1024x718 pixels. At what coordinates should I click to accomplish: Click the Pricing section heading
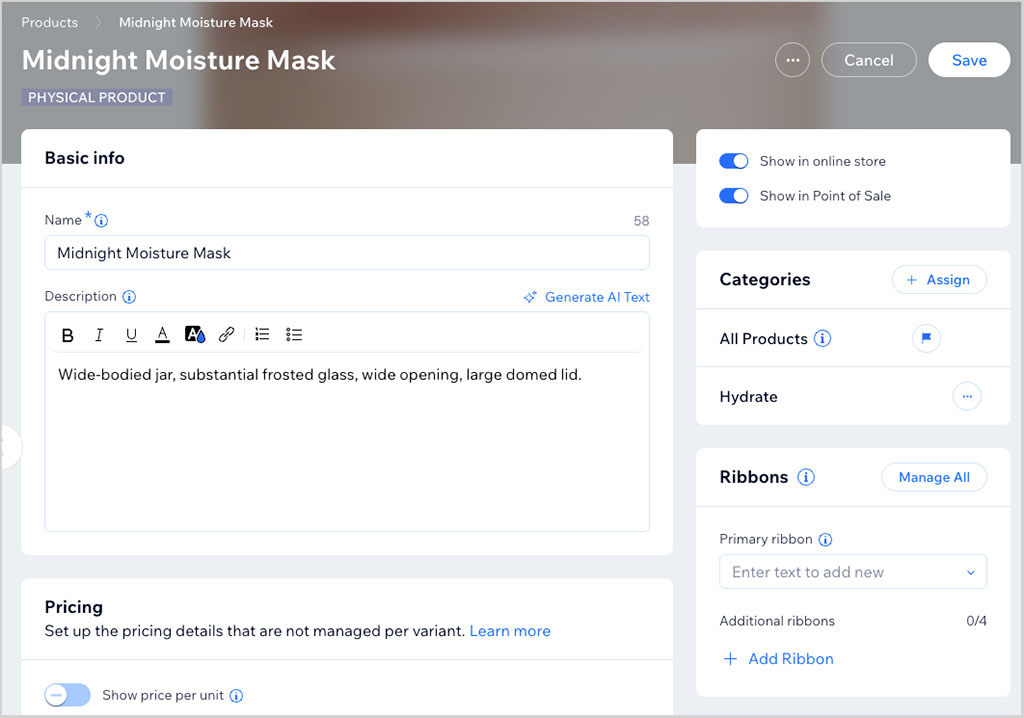tap(74, 608)
